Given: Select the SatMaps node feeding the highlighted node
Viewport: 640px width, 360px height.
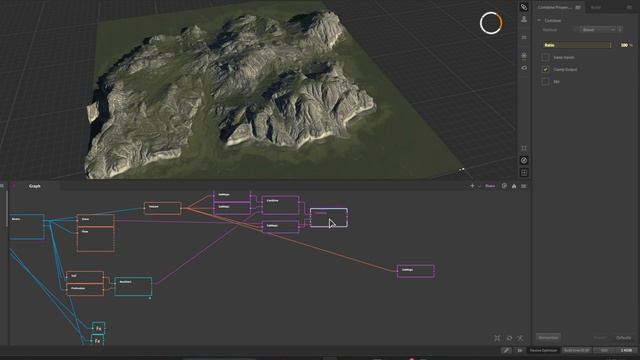Looking at the screenshot, I should click(280, 227).
